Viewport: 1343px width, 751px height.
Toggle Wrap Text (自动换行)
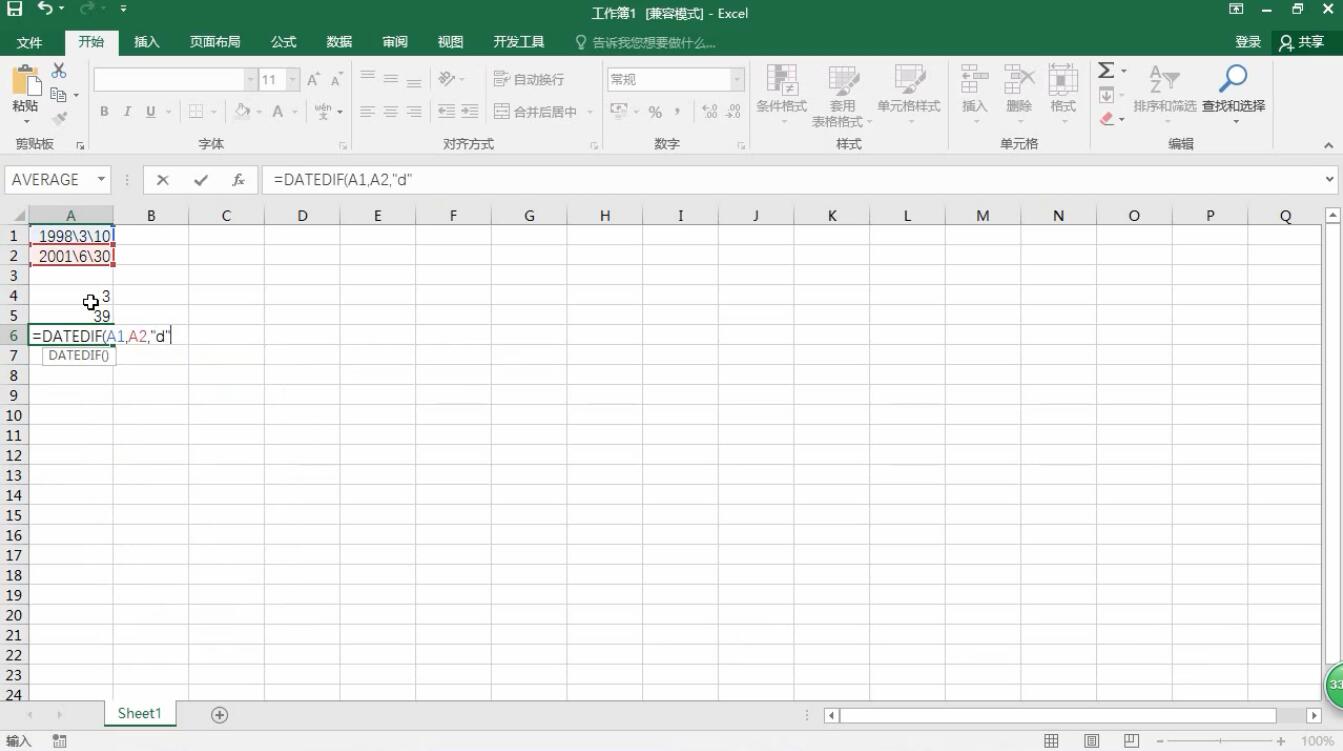[x=530, y=79]
